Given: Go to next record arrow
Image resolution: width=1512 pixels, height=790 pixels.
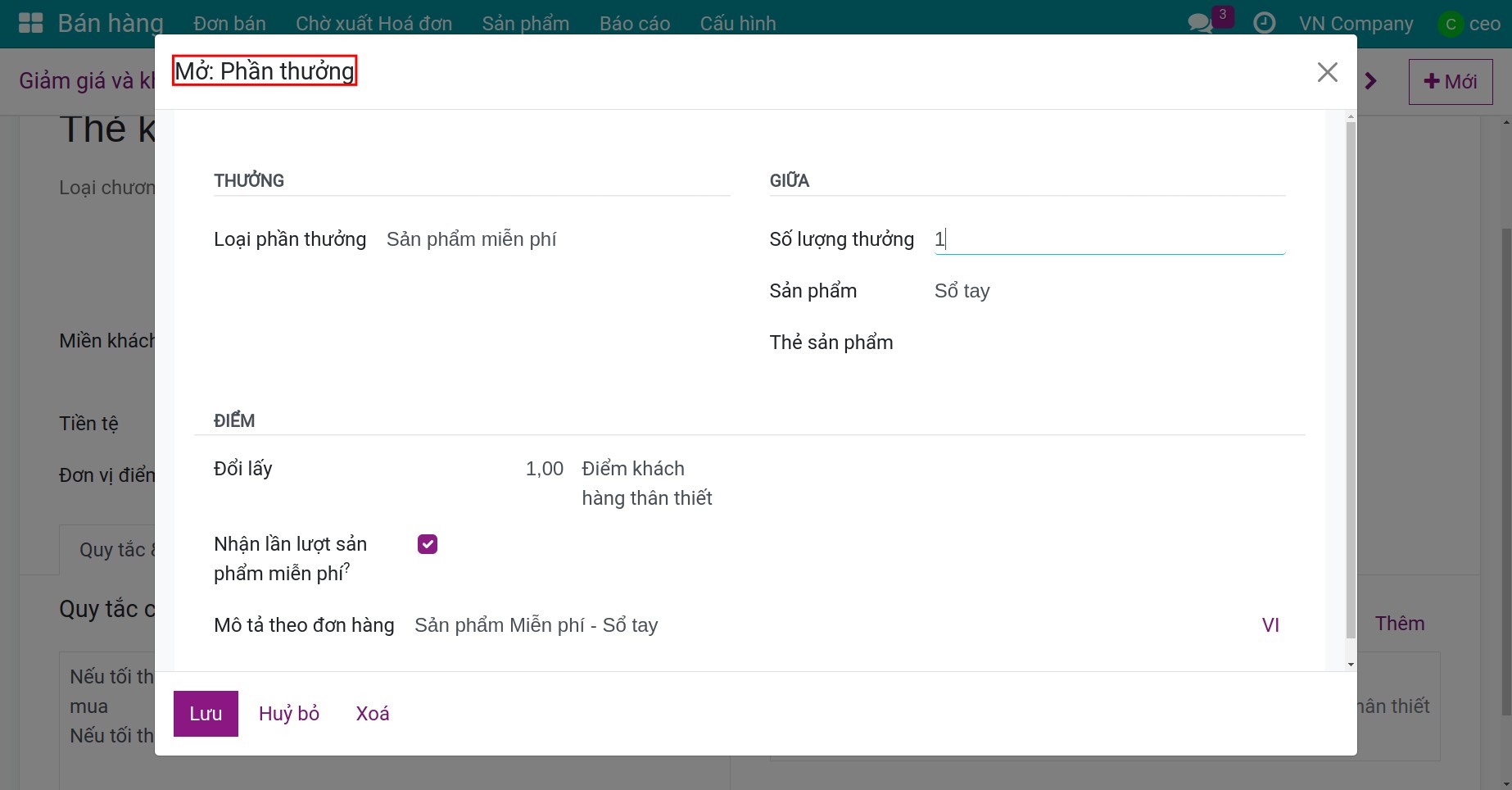Looking at the screenshot, I should click(1371, 81).
